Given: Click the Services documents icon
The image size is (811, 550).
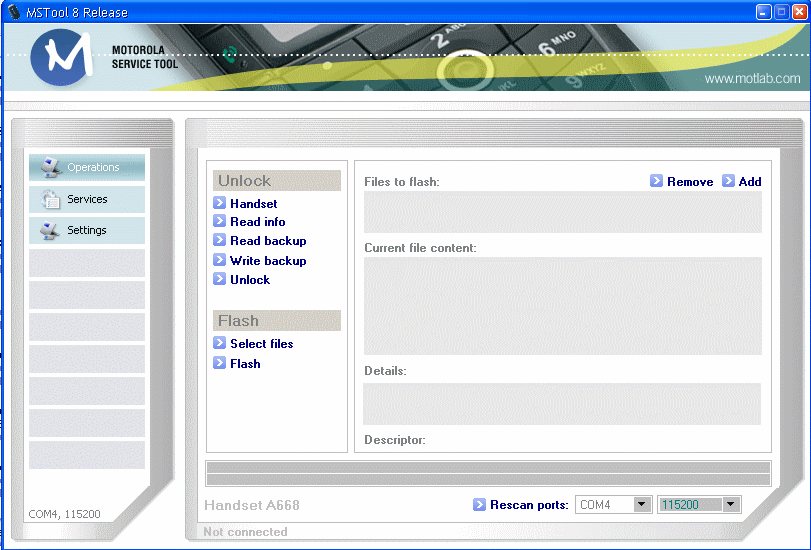Looking at the screenshot, I should point(51,199).
